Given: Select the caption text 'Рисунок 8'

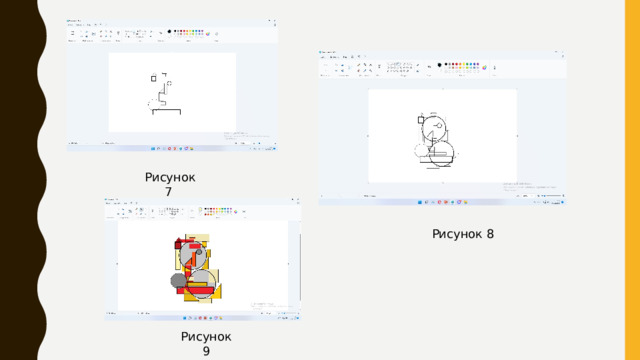Looking at the screenshot, I should 463,234.
